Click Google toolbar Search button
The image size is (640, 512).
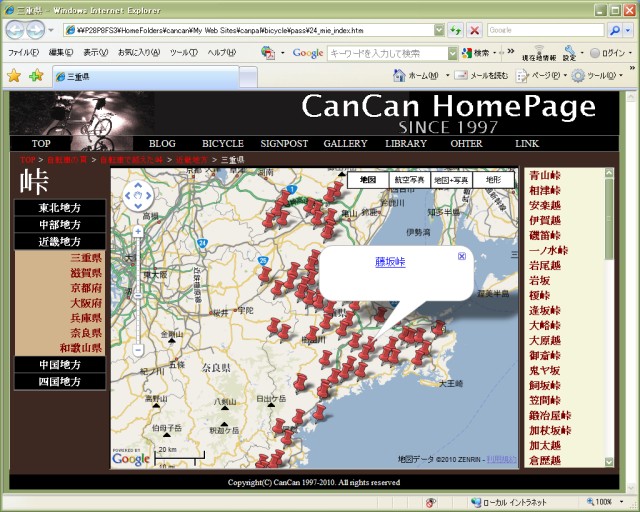pos(476,53)
